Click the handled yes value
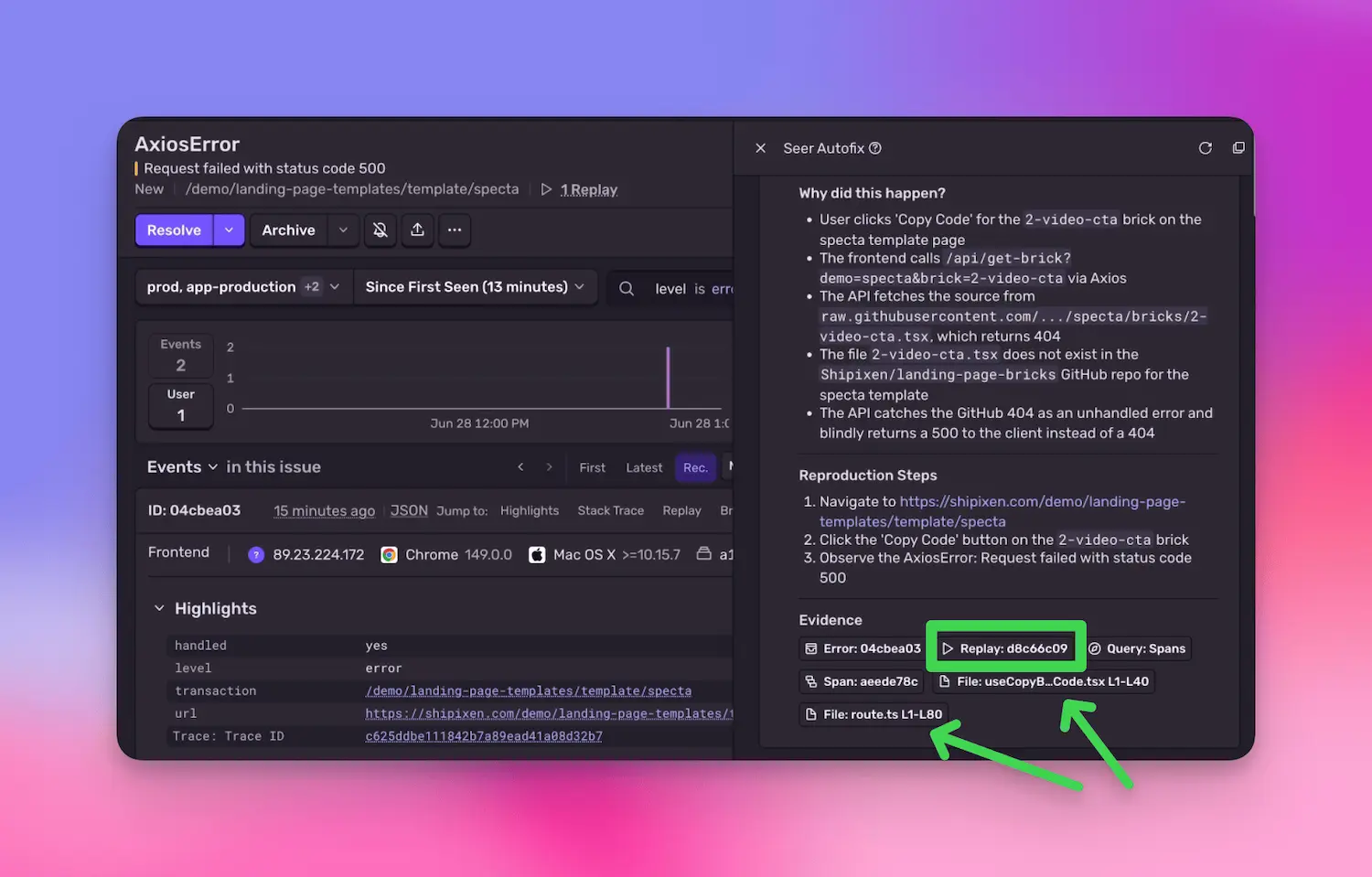 pos(376,646)
